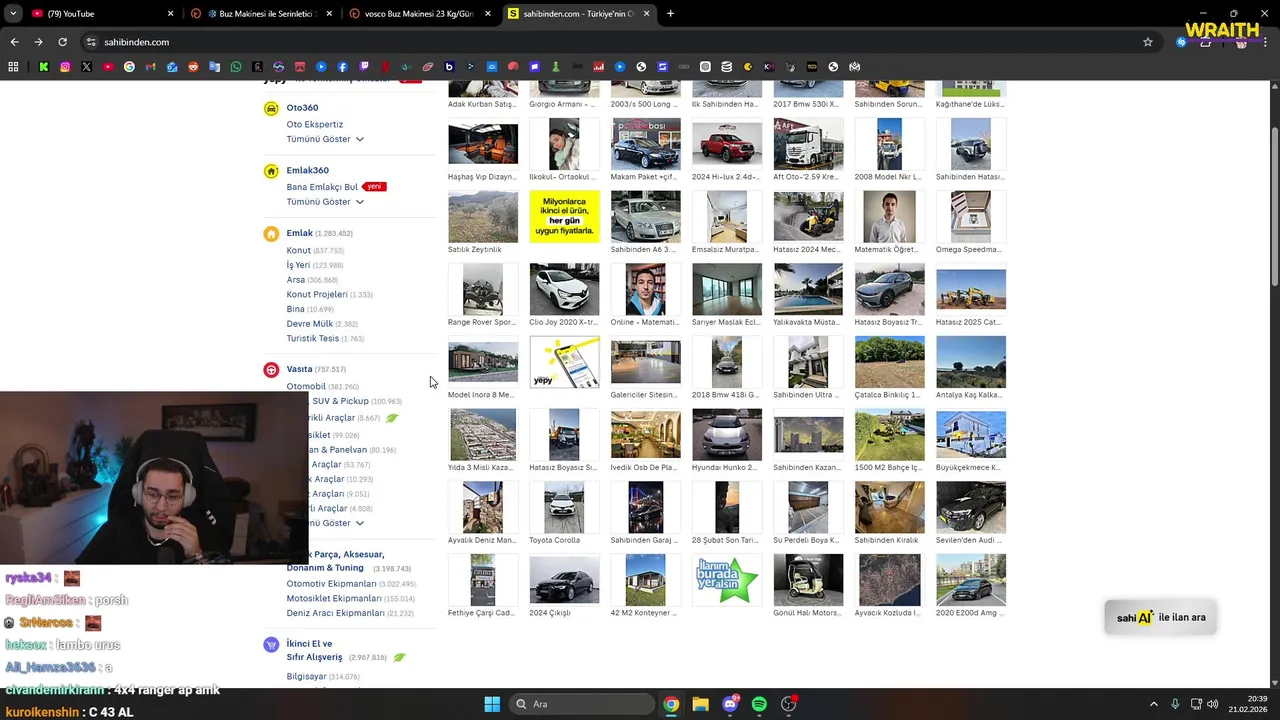Screen dimensions: 1280x720
Task: Open the Bilgisayar category link
Action: click(306, 677)
